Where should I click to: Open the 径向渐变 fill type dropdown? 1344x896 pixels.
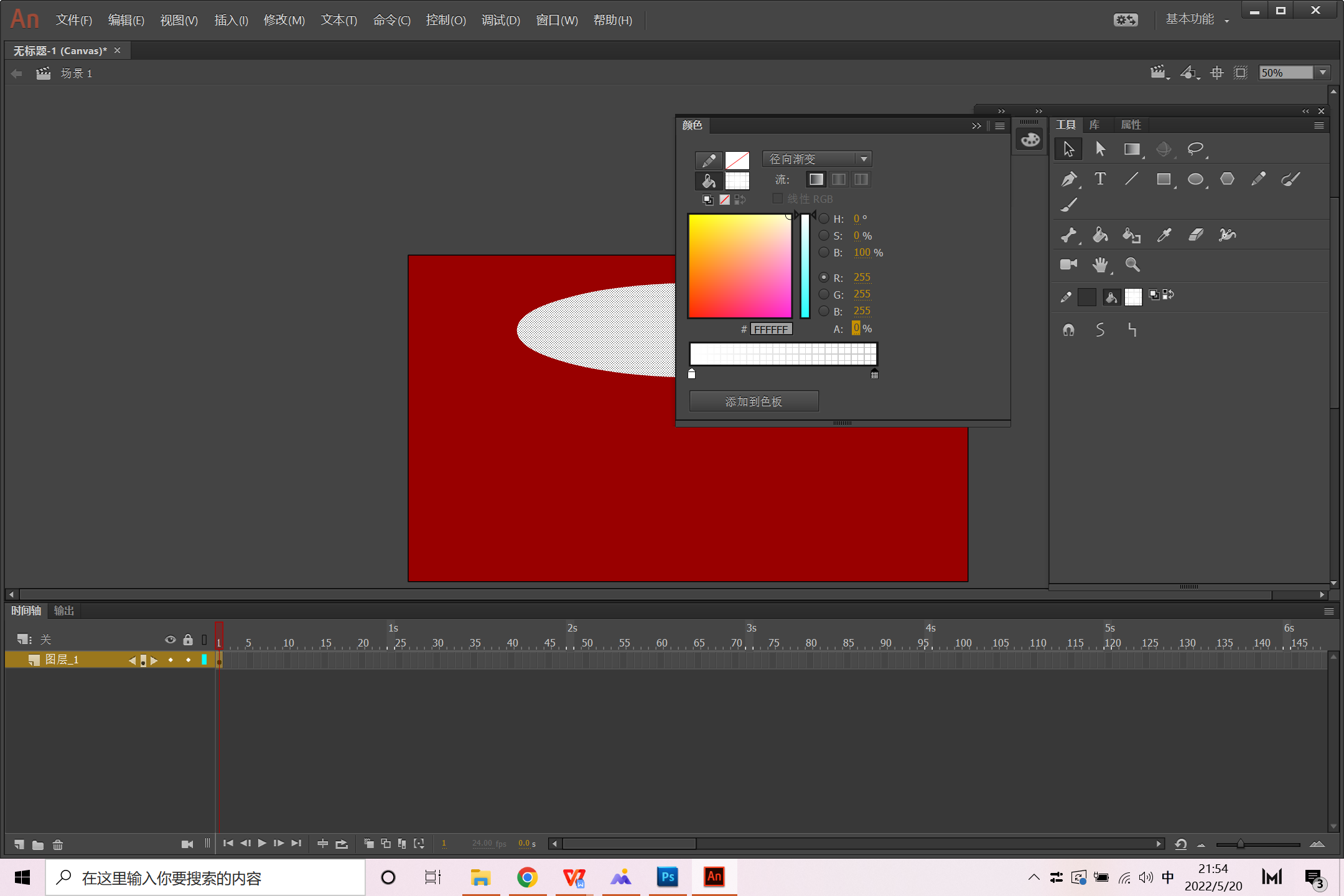[x=816, y=159]
